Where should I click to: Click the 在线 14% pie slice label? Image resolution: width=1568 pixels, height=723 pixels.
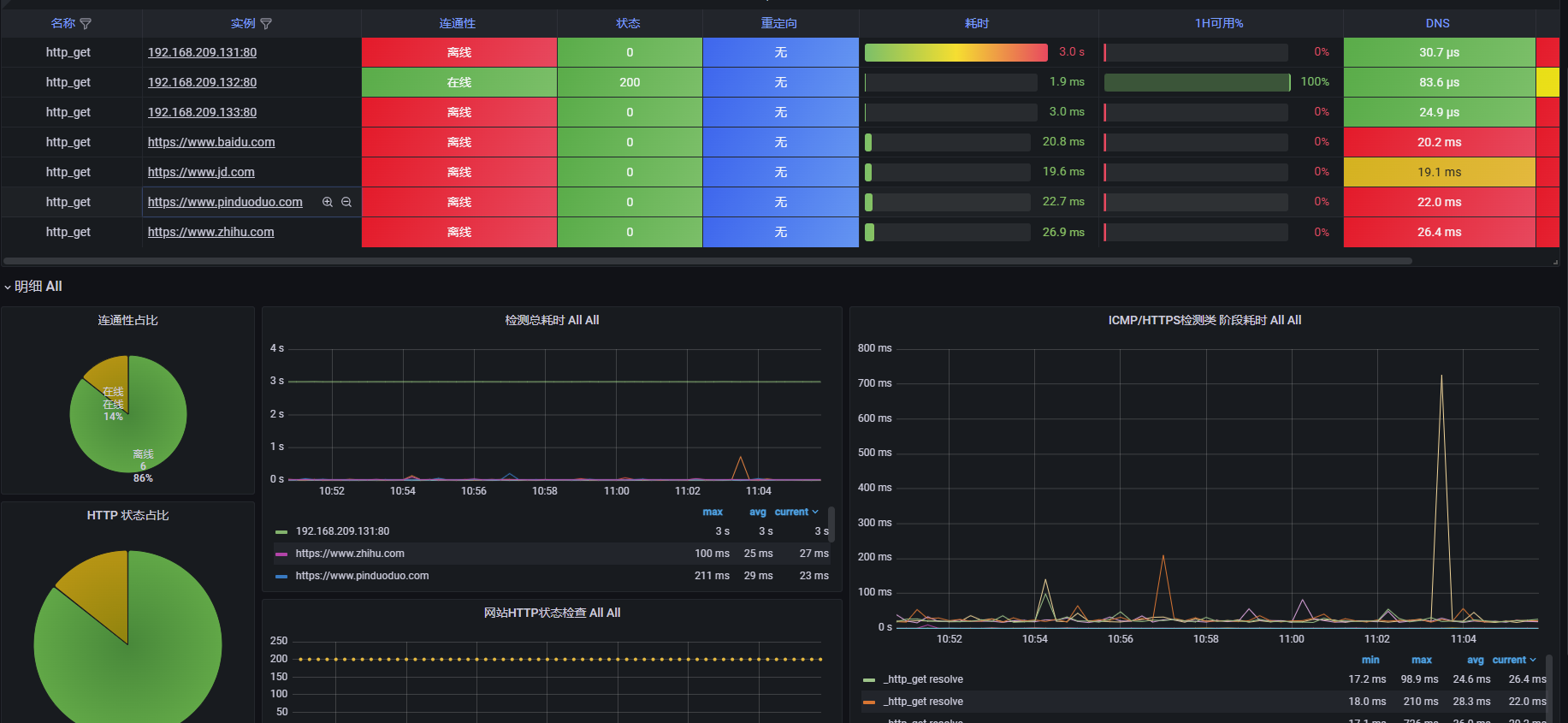pyautogui.click(x=113, y=404)
